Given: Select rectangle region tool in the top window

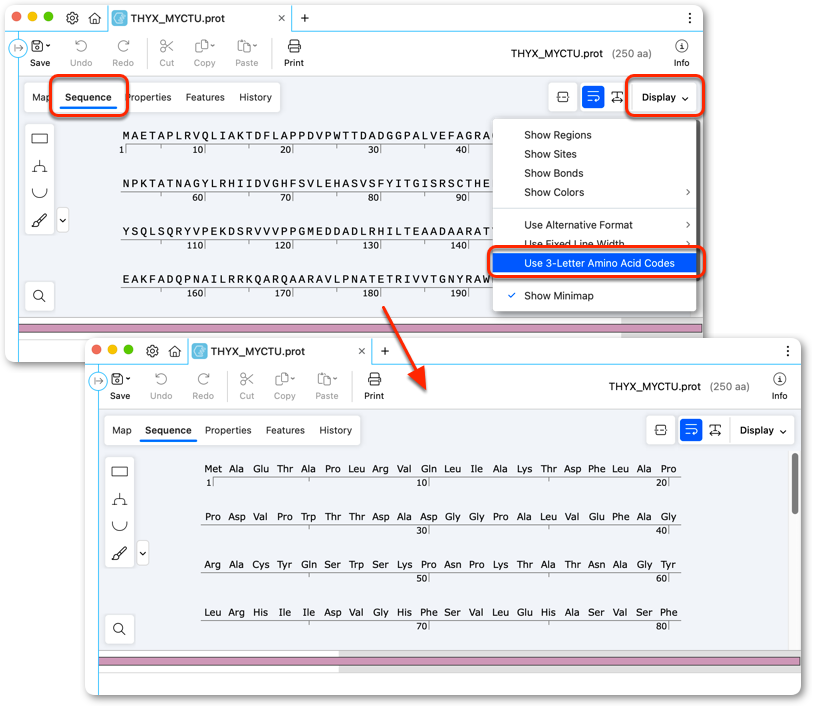Looking at the screenshot, I should [x=39, y=138].
